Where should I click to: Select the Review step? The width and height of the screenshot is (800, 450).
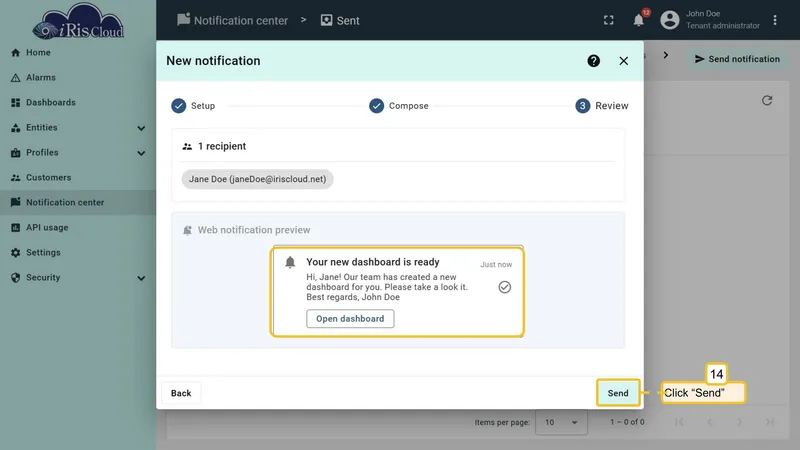point(602,106)
